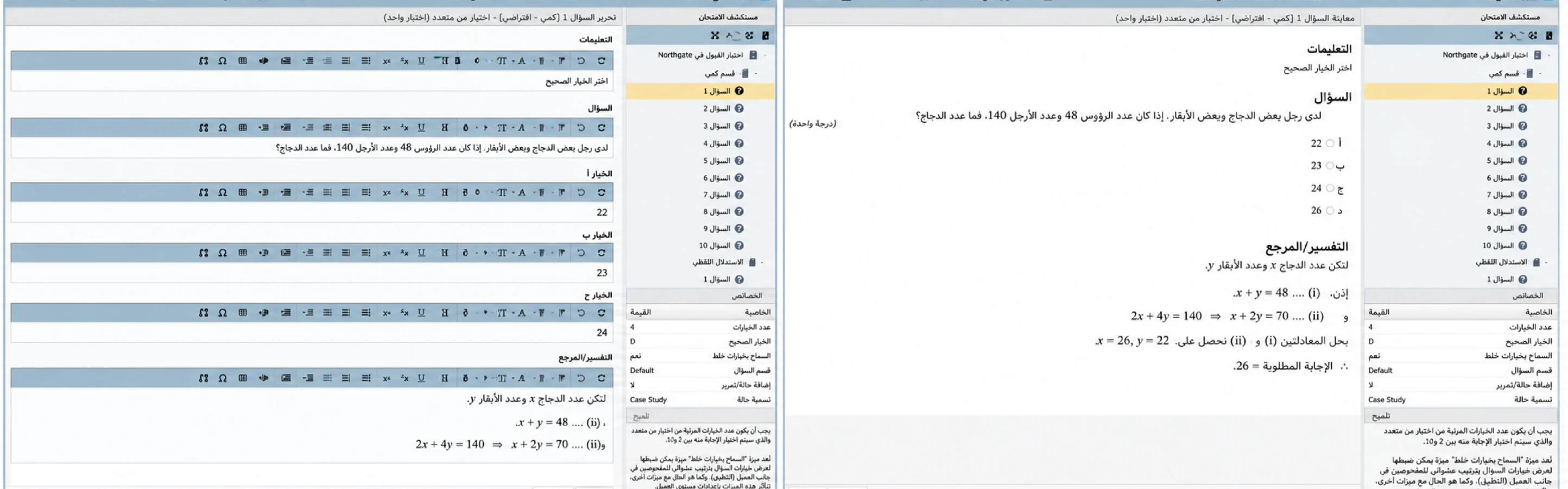The image size is (1568, 489).
Task: Click redo arrow in الخيار ب toolbar
Action: [x=602, y=253]
